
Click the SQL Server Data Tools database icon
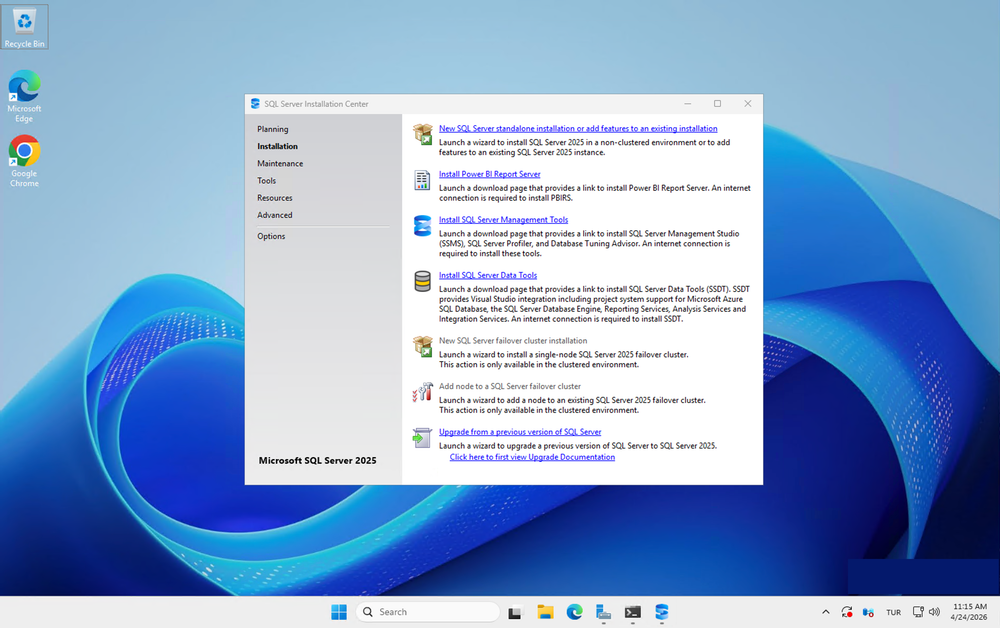(423, 281)
